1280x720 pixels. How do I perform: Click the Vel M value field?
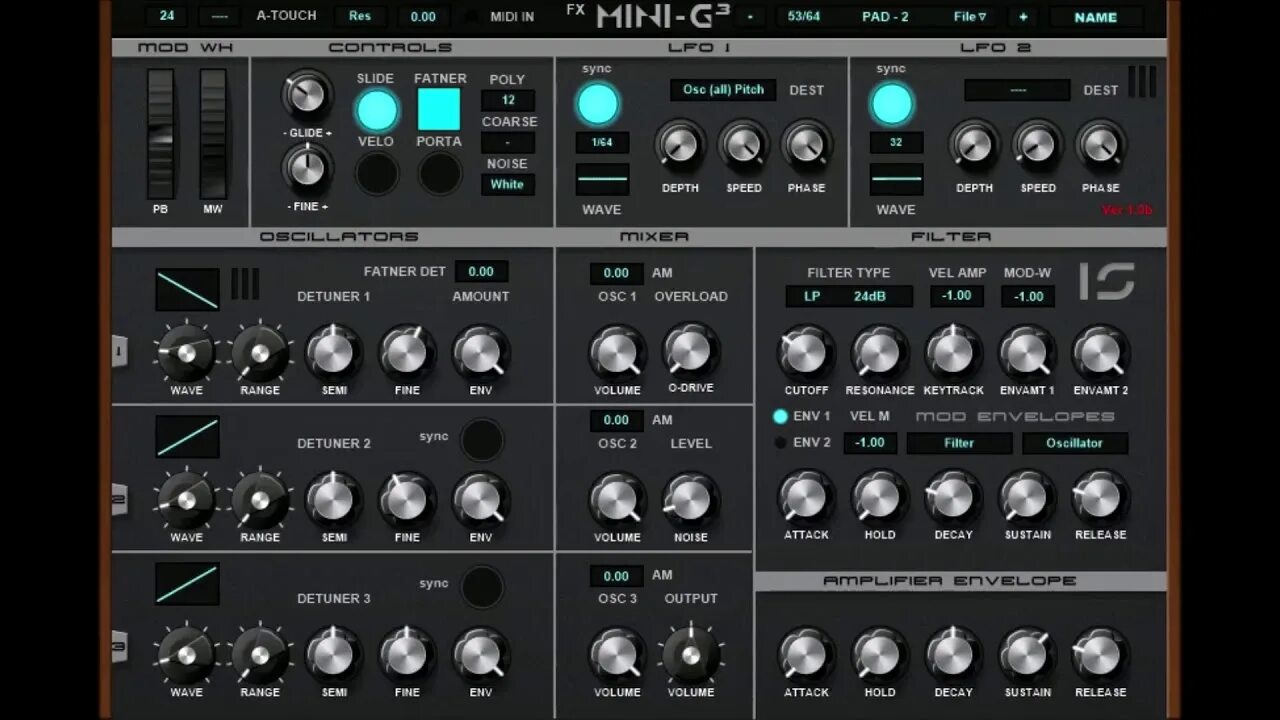(870, 443)
